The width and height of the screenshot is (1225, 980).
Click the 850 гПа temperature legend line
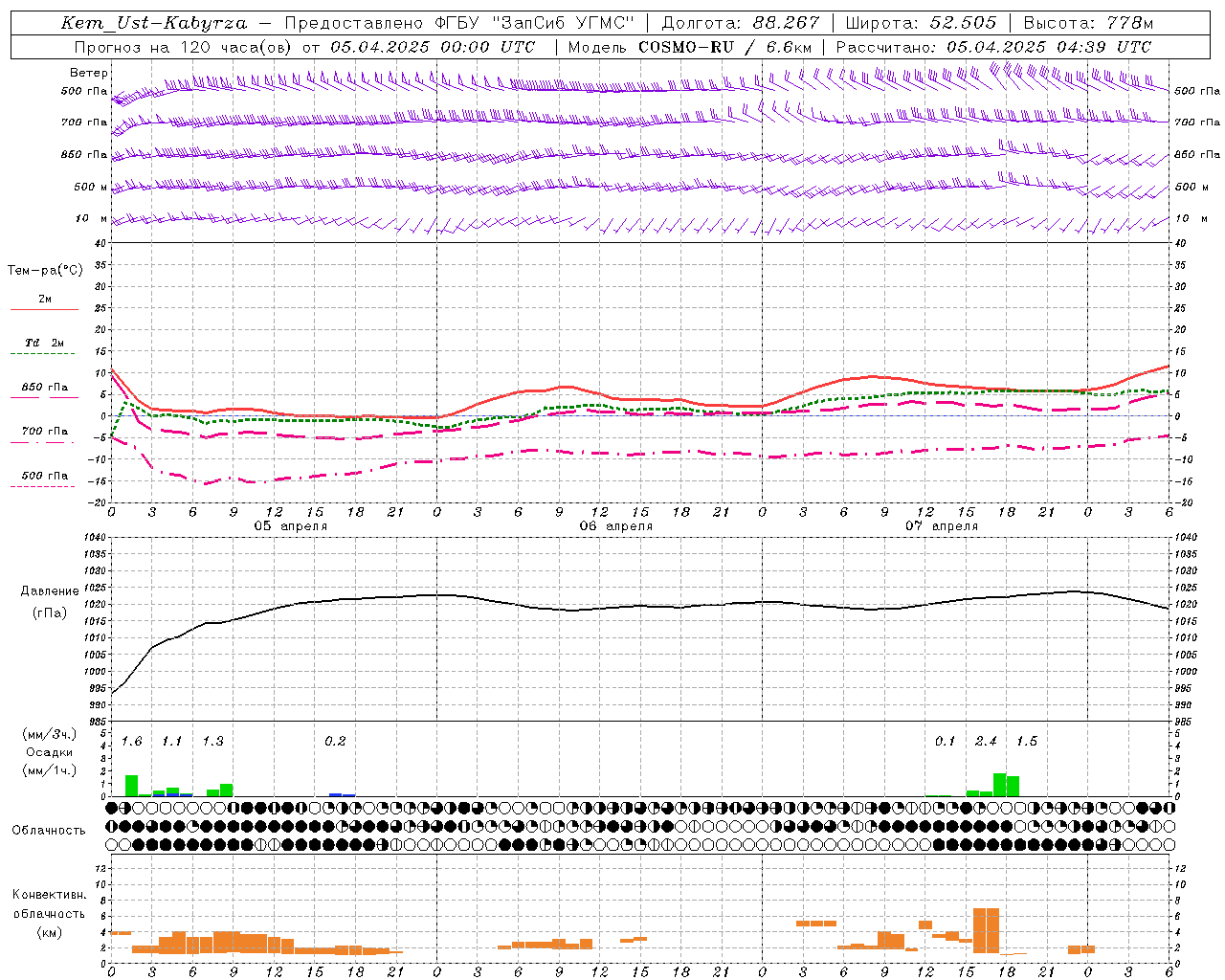click(44, 397)
